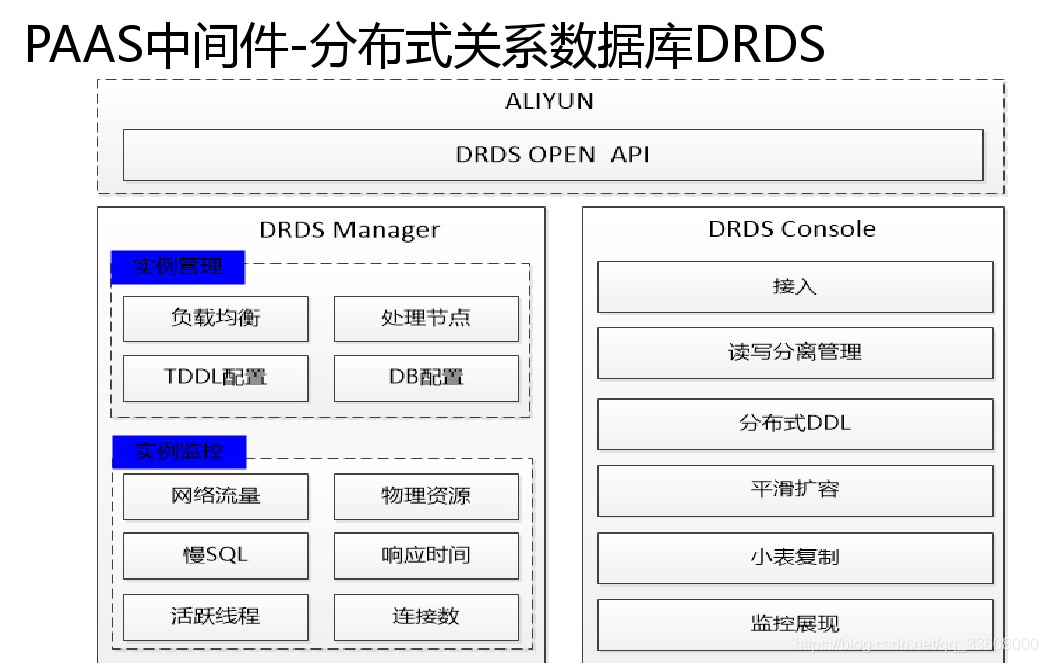Click the blue 实例监控 label
The width and height of the screenshot is (1048, 663).
(179, 452)
